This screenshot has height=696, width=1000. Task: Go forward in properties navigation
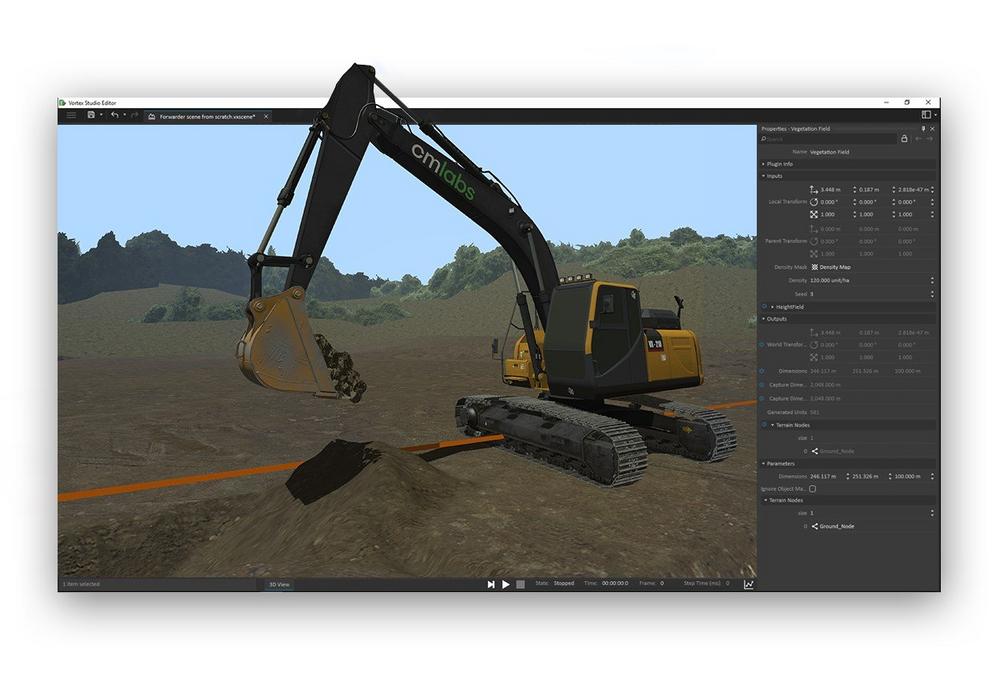coord(930,139)
